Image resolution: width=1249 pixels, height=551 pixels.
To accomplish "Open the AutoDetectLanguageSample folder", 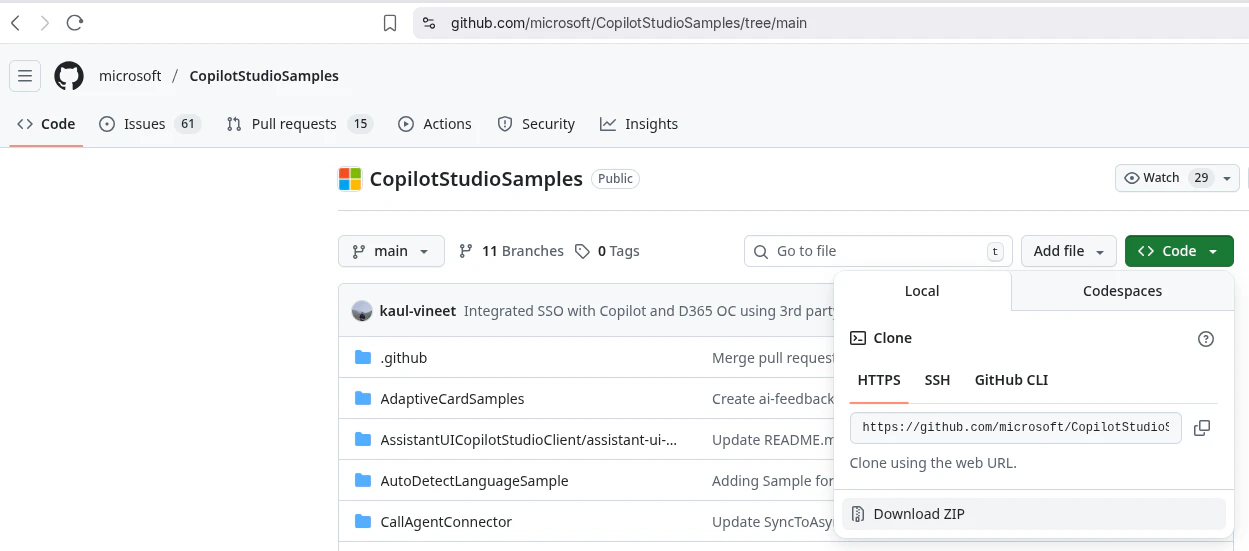I will tap(474, 481).
